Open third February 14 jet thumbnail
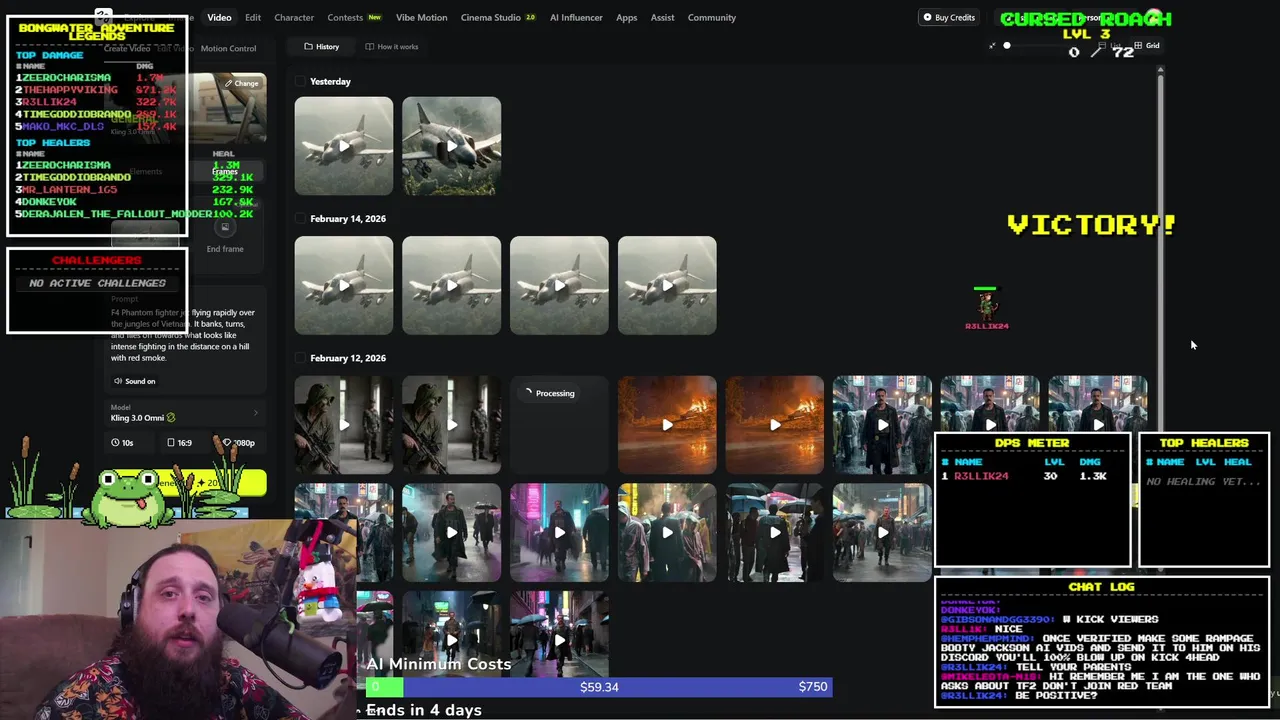This screenshot has height=720, width=1280. point(559,285)
